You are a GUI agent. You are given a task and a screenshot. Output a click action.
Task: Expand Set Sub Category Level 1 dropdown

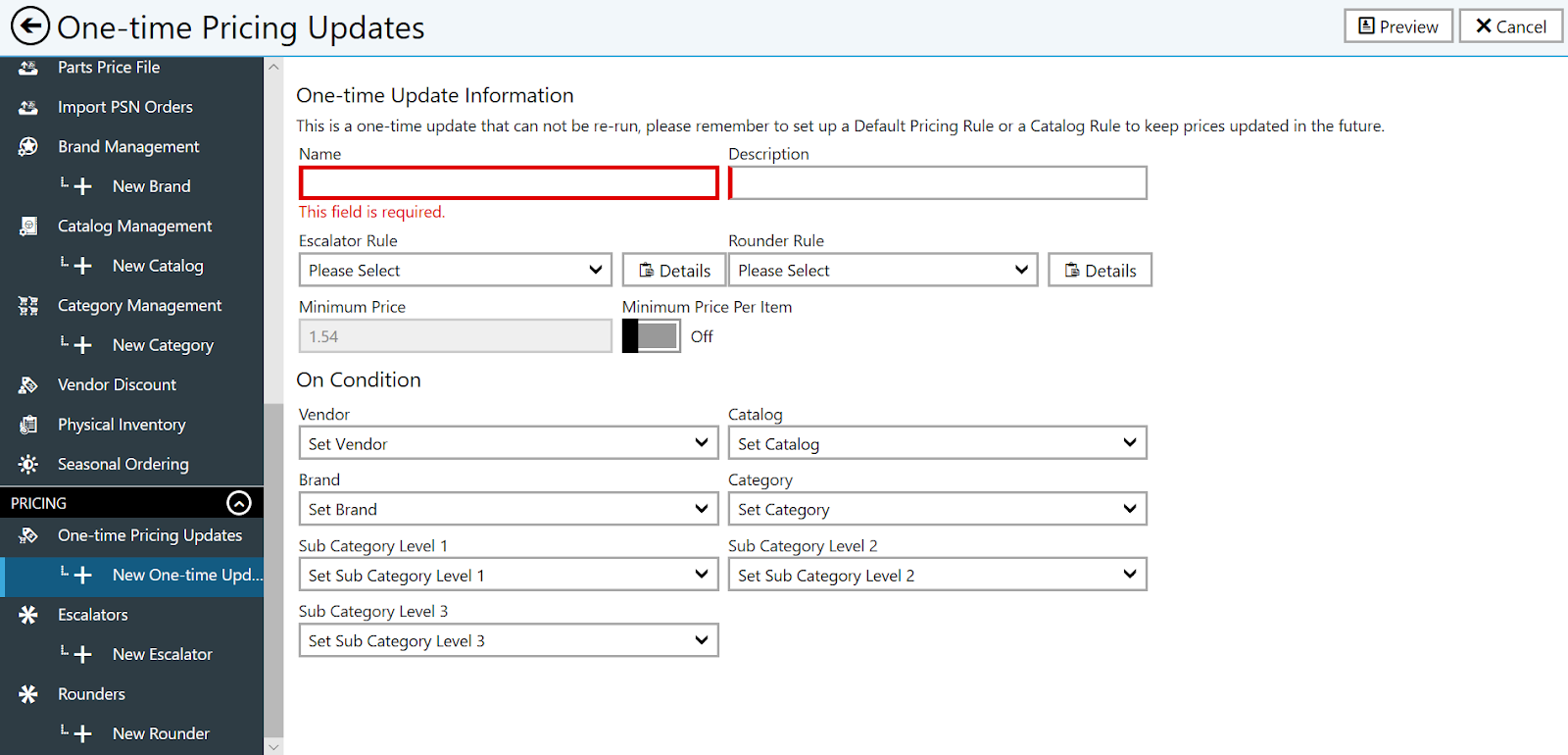click(509, 575)
